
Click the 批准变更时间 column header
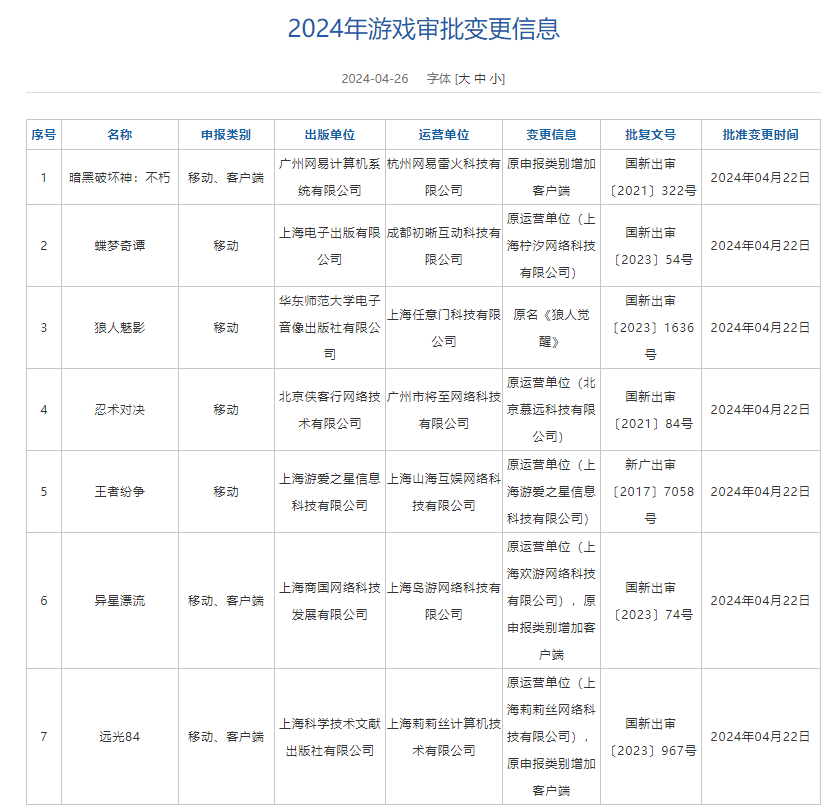(760, 134)
